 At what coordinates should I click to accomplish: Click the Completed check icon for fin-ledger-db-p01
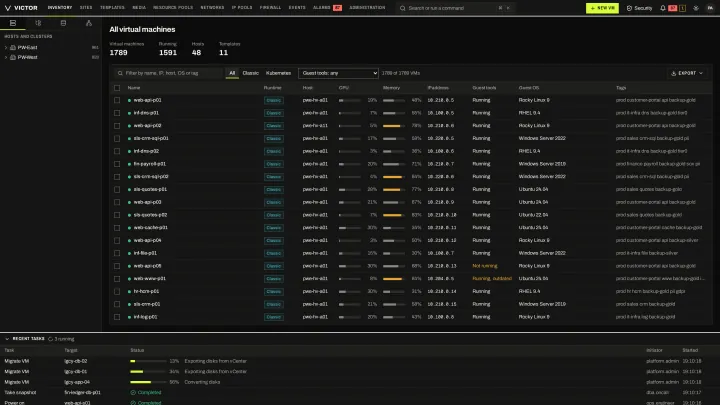133,393
